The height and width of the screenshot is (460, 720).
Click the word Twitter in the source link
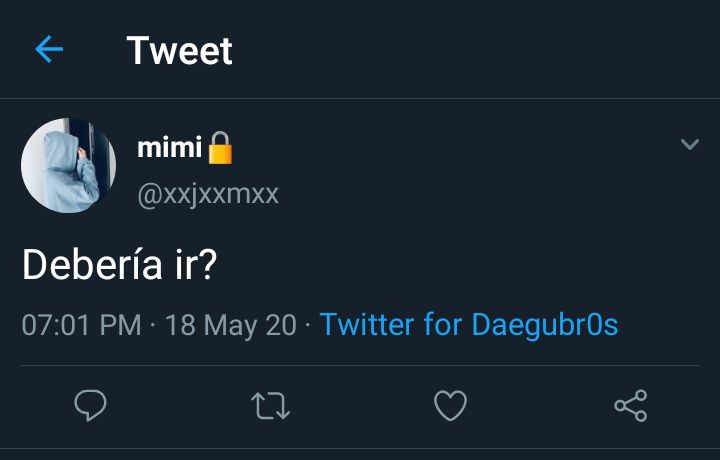(x=367, y=325)
